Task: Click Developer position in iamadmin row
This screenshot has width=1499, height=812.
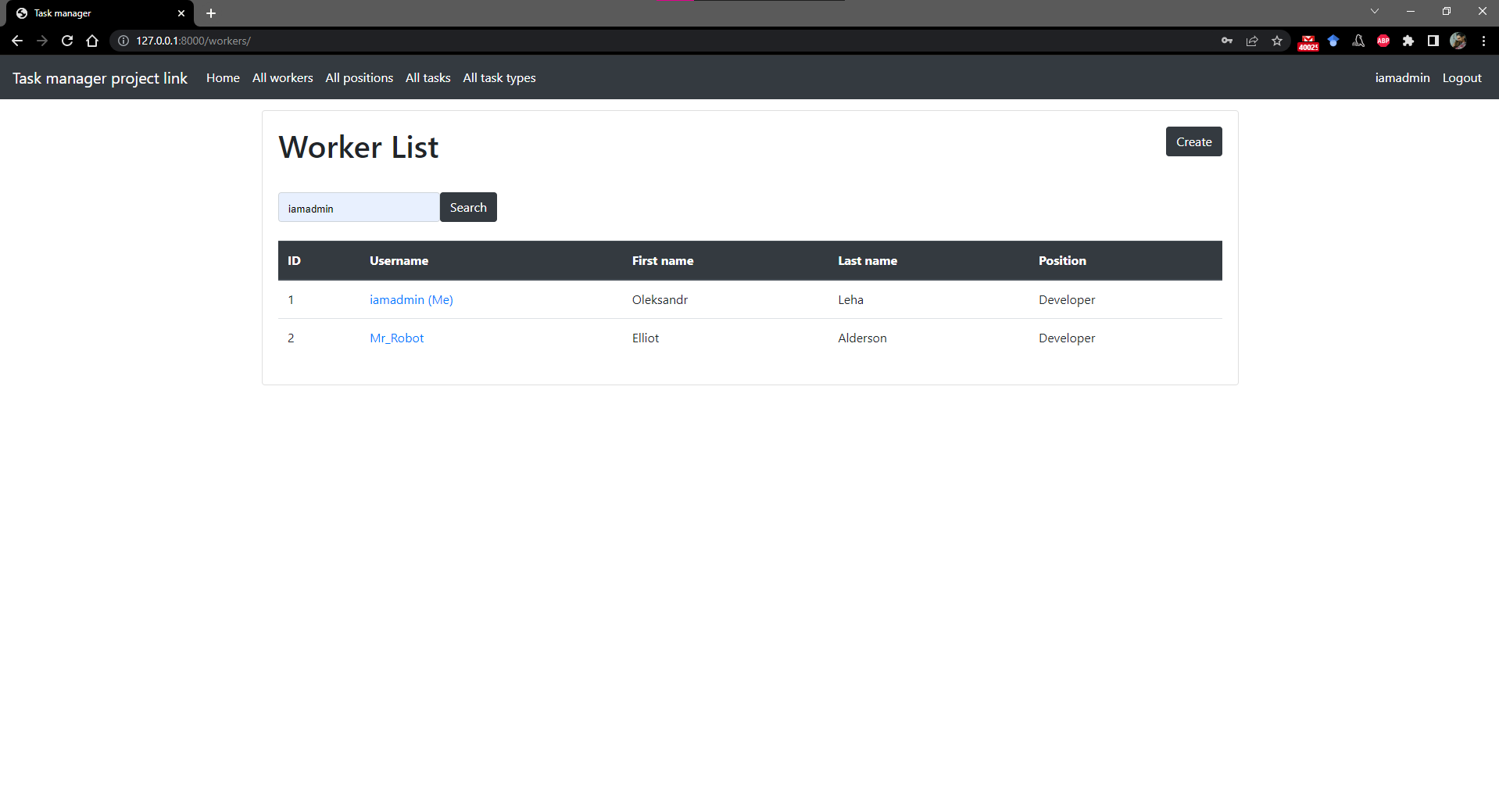Action: click(1067, 300)
